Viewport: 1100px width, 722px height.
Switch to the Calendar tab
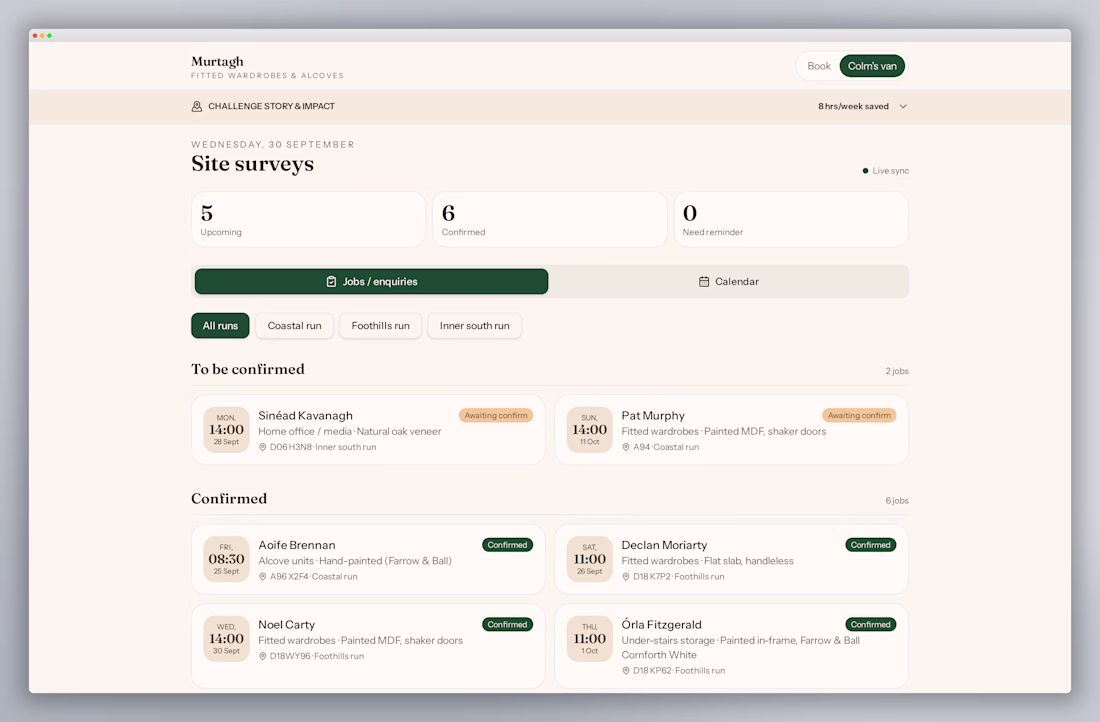728,281
